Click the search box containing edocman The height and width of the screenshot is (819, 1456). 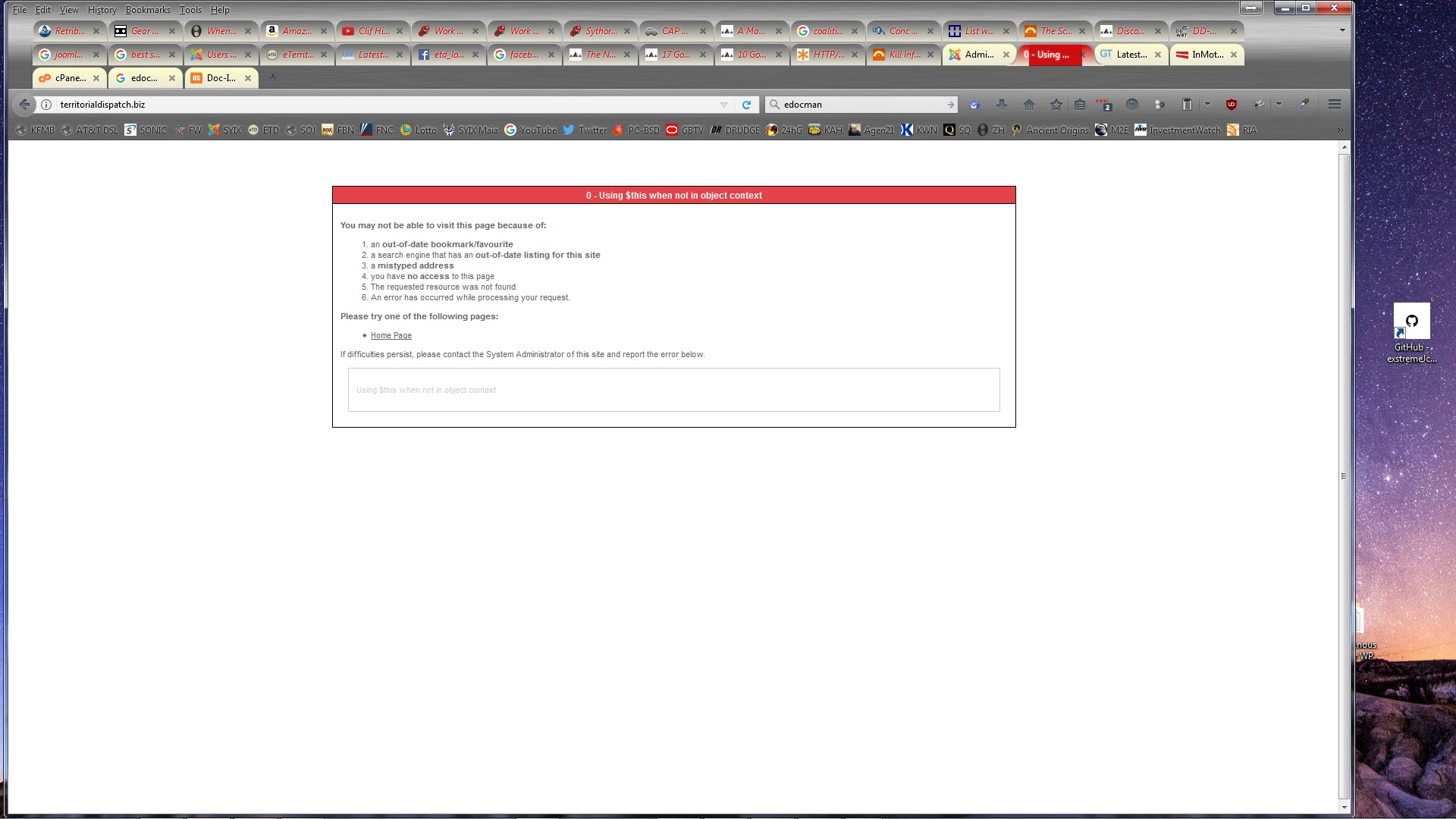click(861, 105)
